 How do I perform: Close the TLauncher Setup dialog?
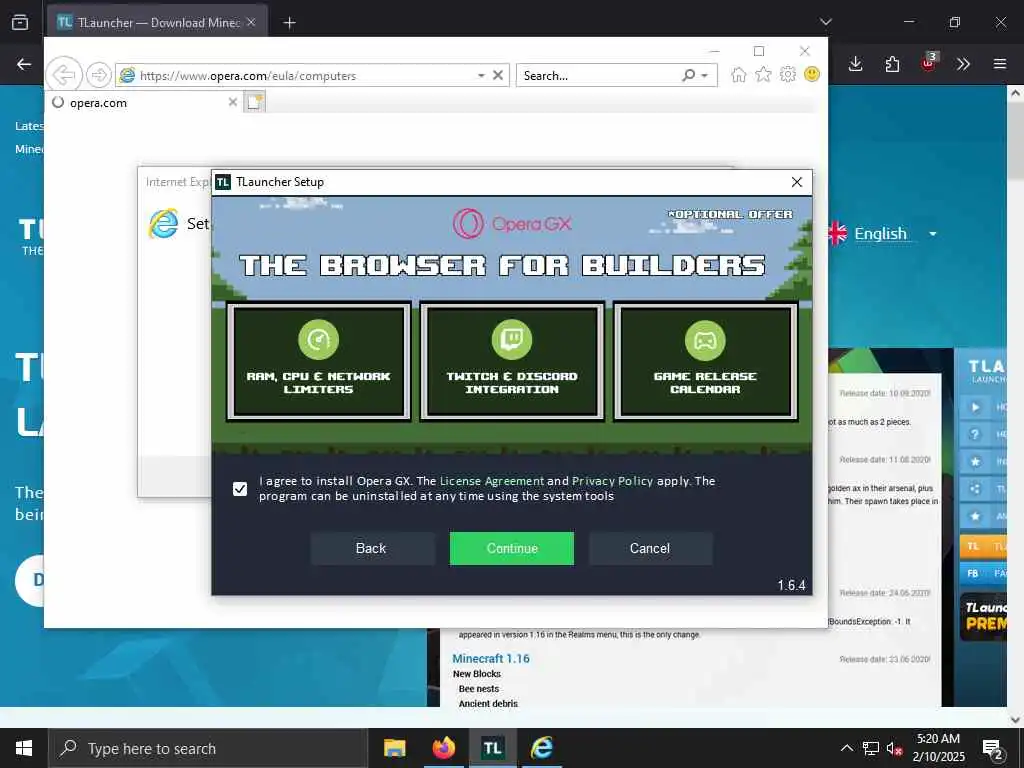click(797, 182)
